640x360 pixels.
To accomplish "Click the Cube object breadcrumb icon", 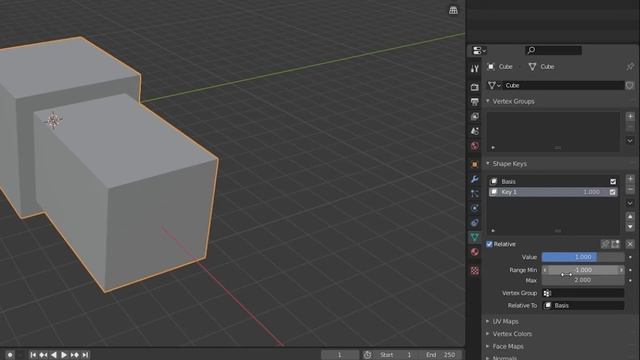I will click(x=491, y=67).
